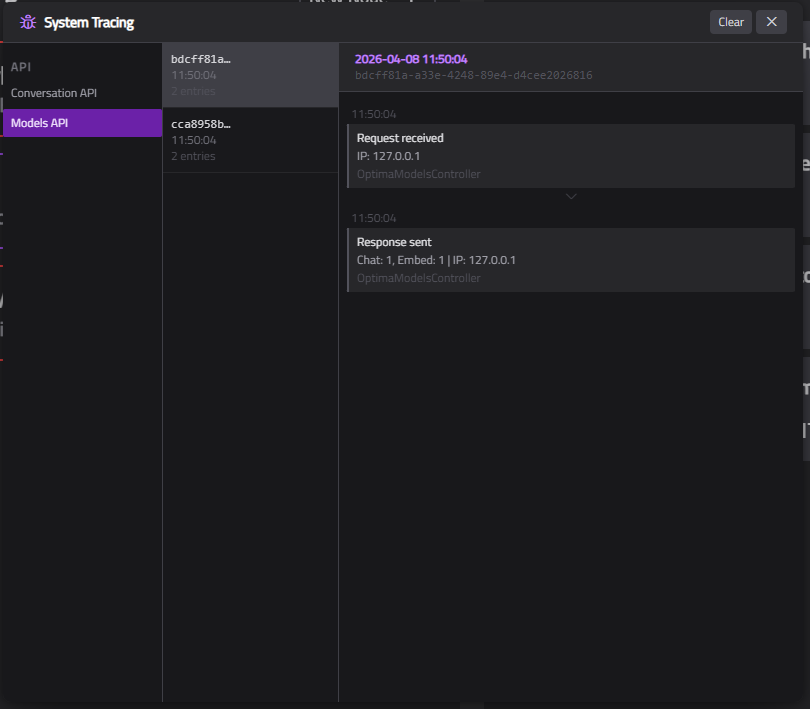Select the bdcff81a trace entry
Image resolution: width=810 pixels, height=709 pixels.
click(250, 74)
